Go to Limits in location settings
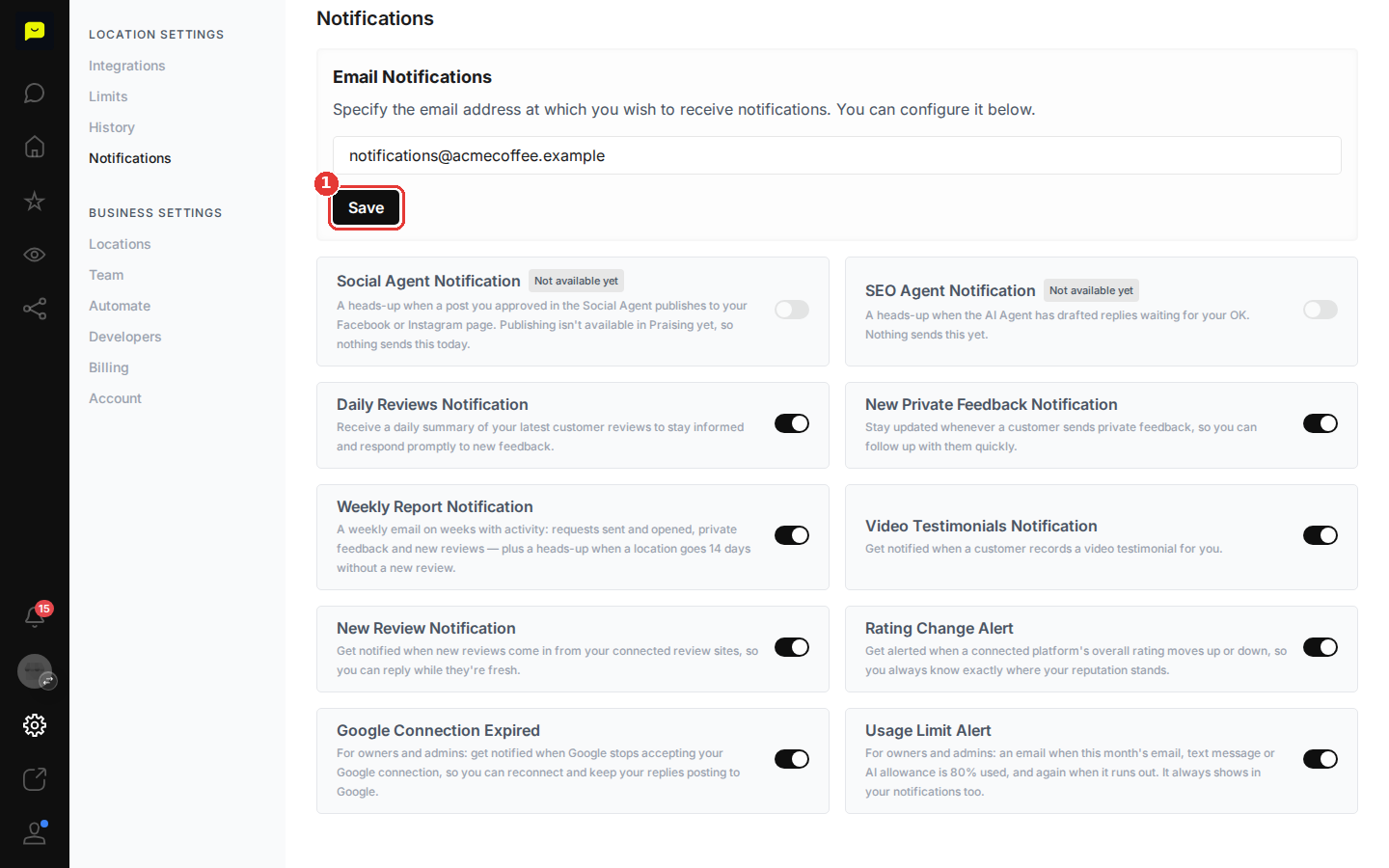The image size is (1389, 868). (x=108, y=96)
